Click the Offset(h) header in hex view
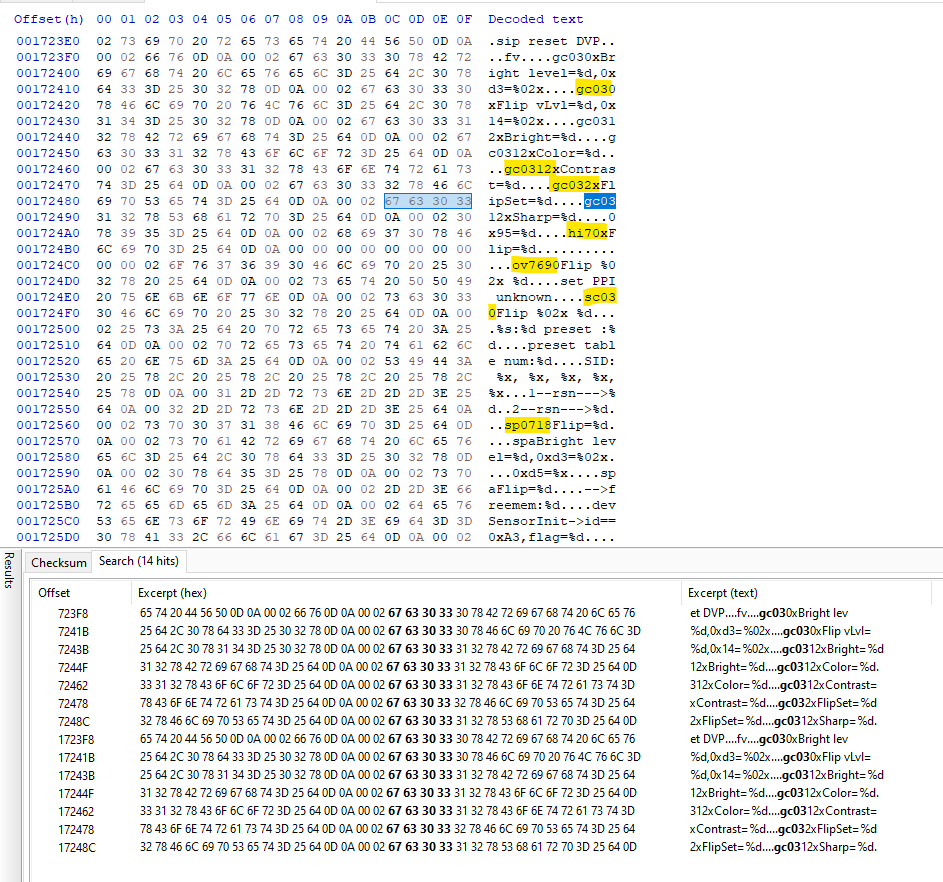The image size is (943, 882). [x=49, y=19]
